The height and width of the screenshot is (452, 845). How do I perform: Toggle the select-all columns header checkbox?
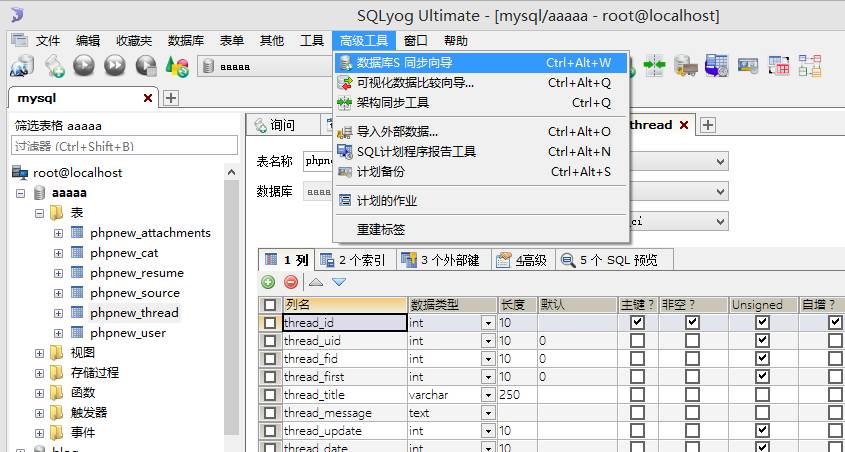pos(270,304)
